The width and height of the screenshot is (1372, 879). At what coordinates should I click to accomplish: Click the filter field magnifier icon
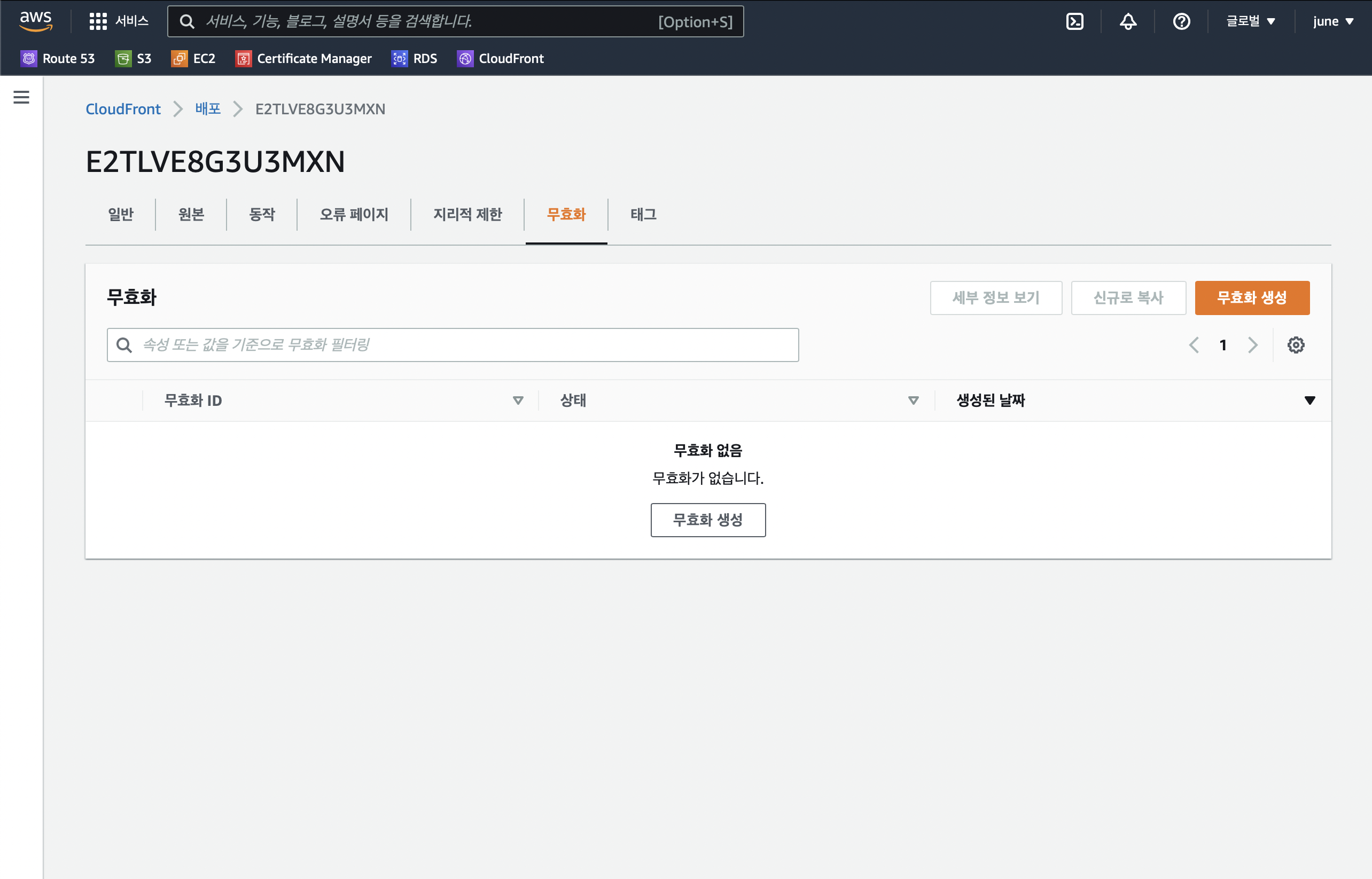124,345
